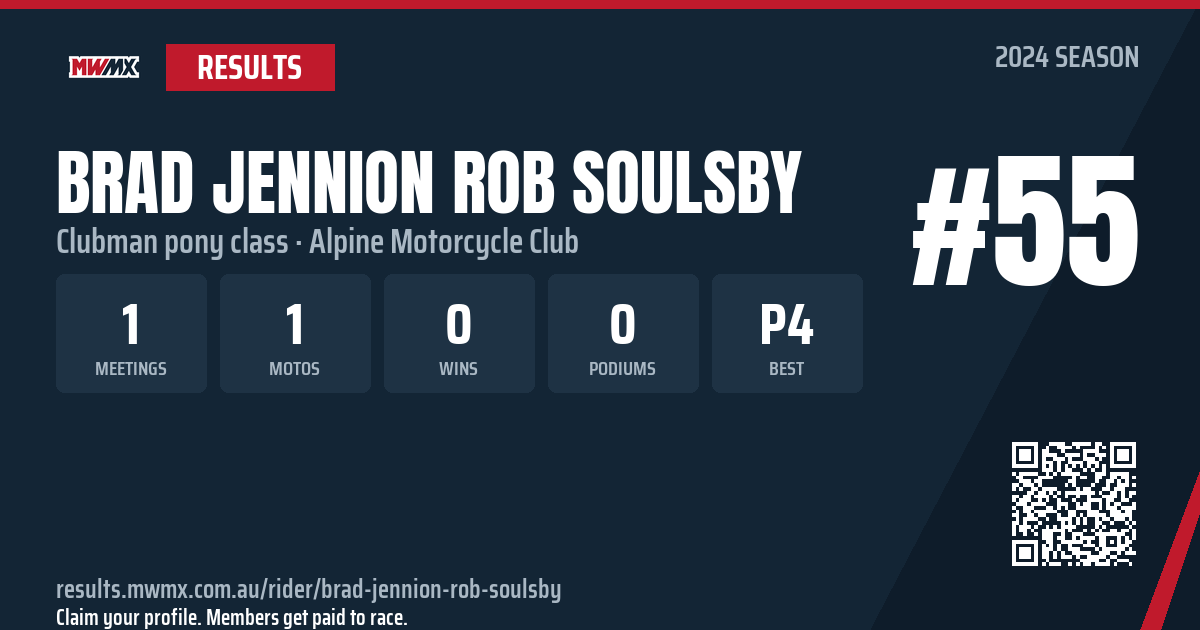Select the Podiums stat card
This screenshot has height=630, width=1200.
(x=623, y=333)
